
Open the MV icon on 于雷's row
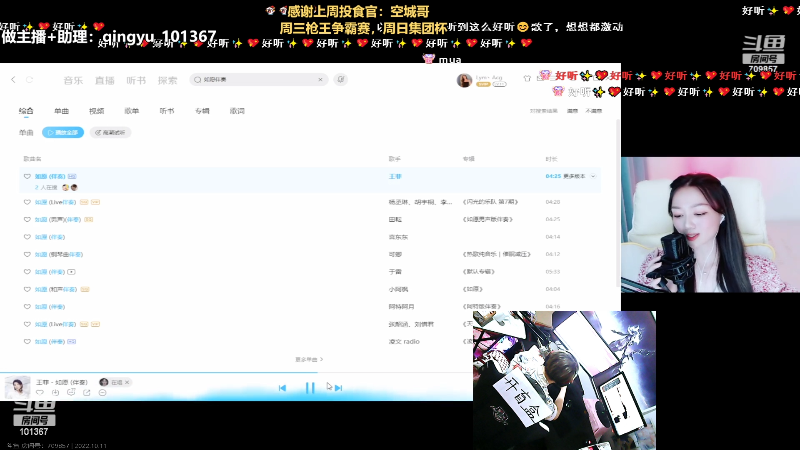coord(71,272)
